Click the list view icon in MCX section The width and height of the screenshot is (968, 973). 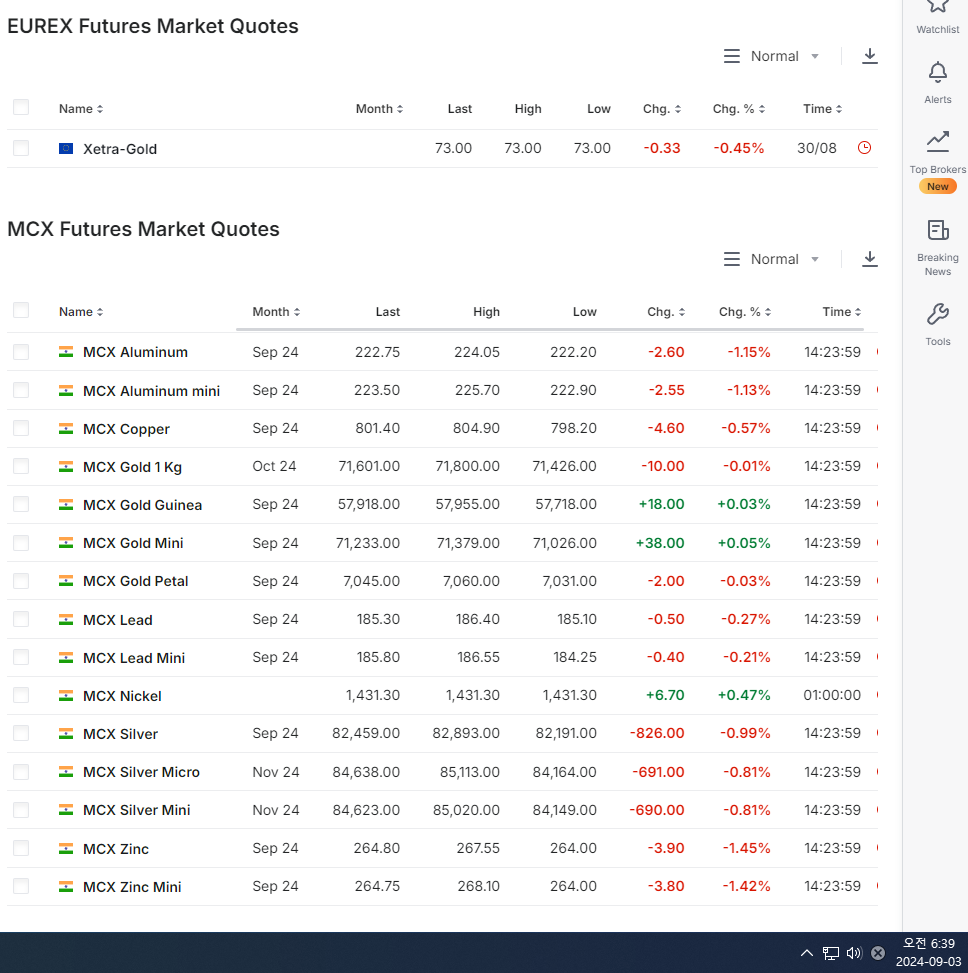[x=732, y=259]
